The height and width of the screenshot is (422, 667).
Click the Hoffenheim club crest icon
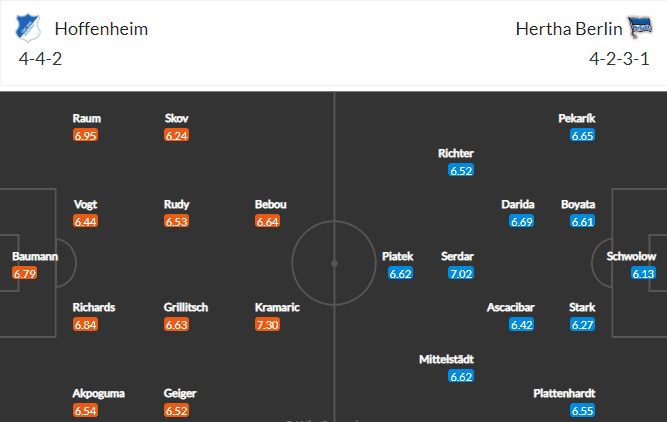pos(28,29)
